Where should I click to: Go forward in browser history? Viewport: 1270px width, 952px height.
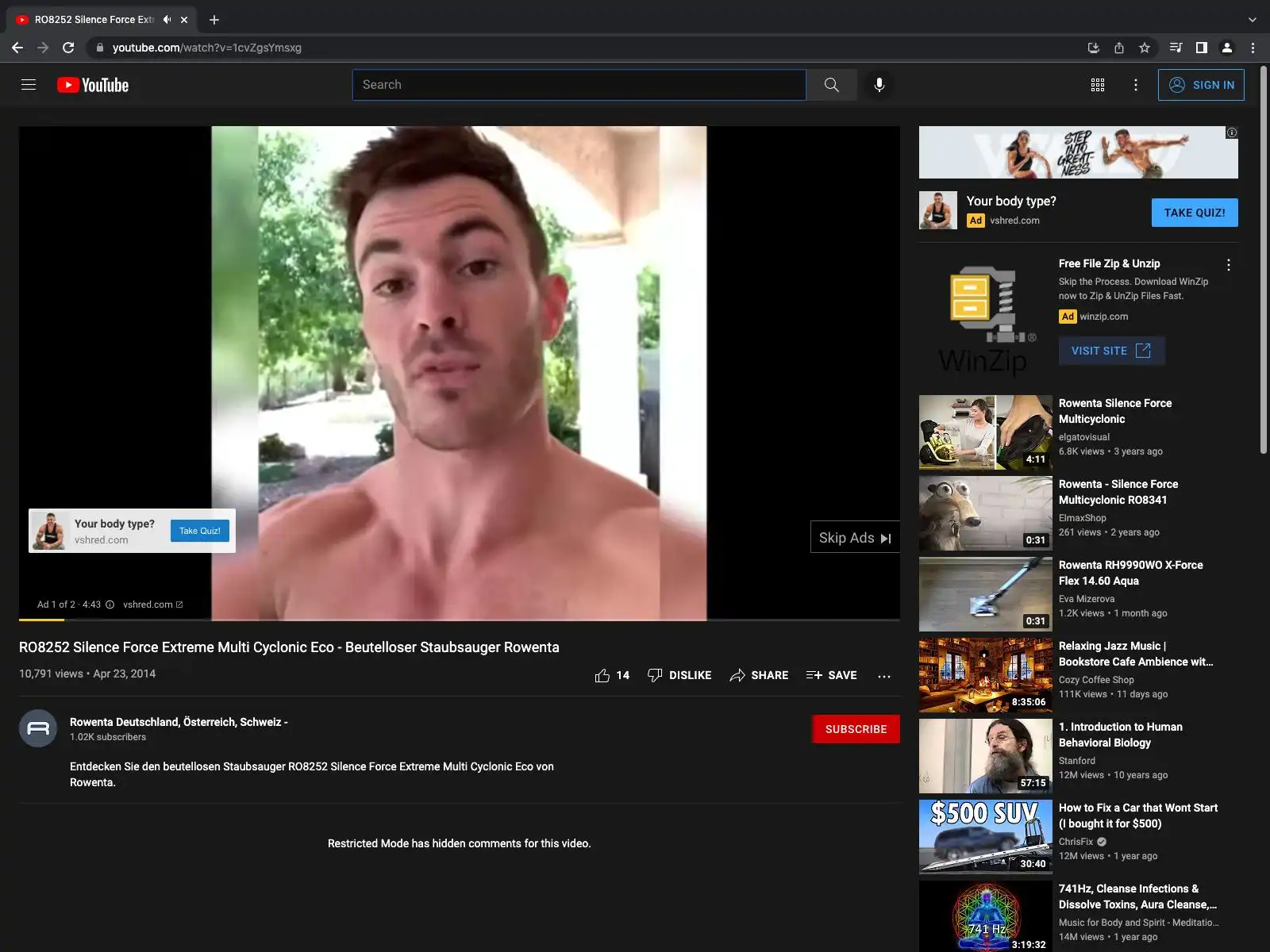43,48
